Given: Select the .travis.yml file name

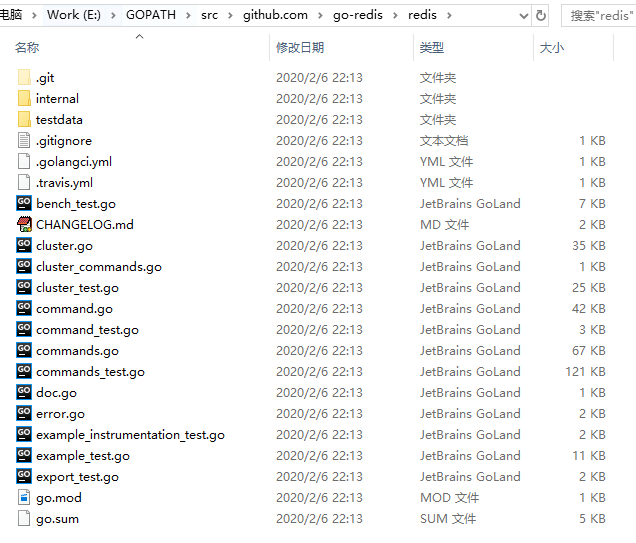Looking at the screenshot, I should coord(64,182).
